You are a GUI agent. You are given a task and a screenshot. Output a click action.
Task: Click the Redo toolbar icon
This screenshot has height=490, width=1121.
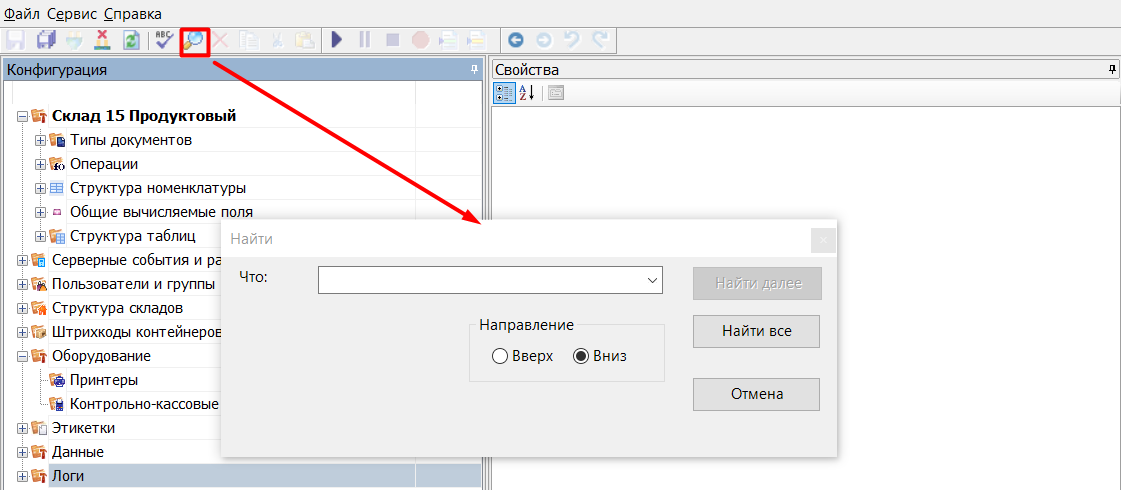pos(601,40)
